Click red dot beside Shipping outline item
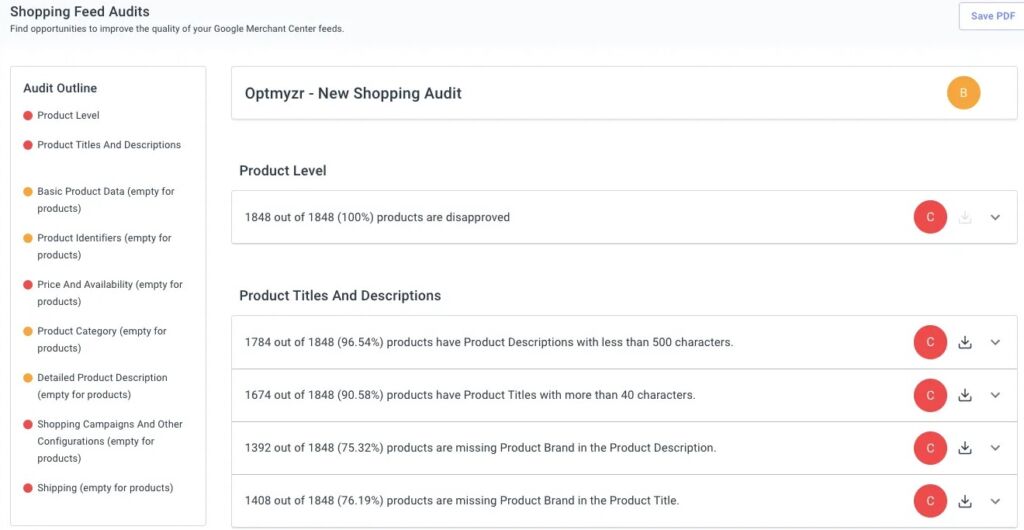This screenshot has width=1024, height=530. tap(27, 488)
